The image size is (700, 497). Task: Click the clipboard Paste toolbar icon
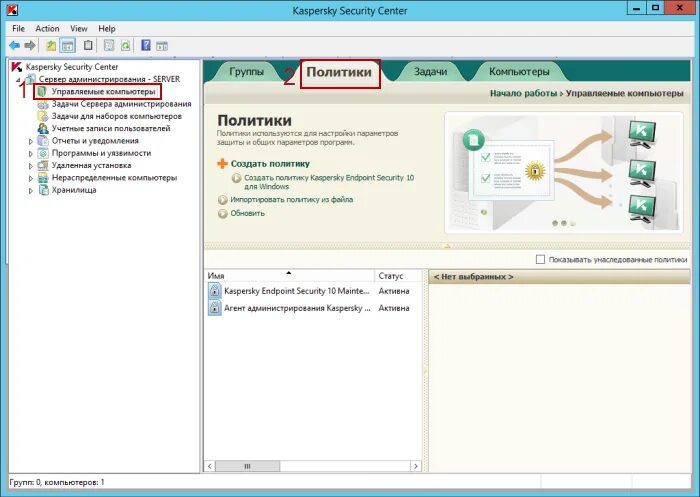pyautogui.click(x=88, y=45)
